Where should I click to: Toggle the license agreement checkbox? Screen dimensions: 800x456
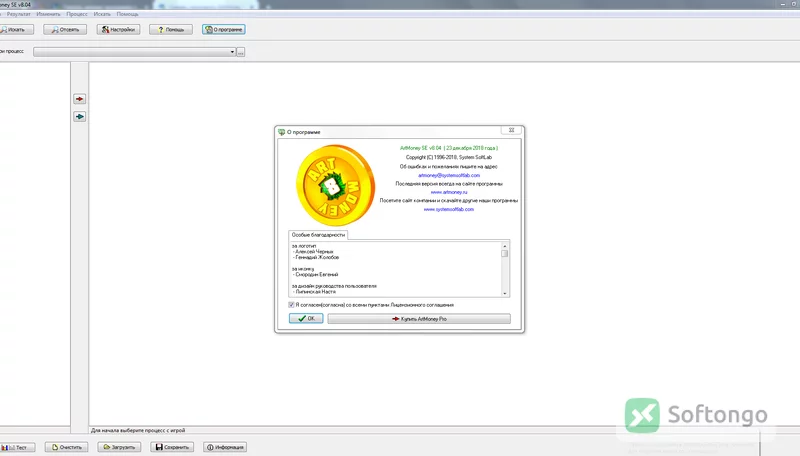tap(291, 305)
